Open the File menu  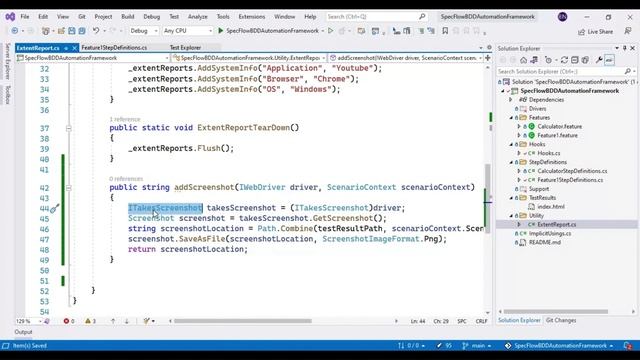pos(25,17)
